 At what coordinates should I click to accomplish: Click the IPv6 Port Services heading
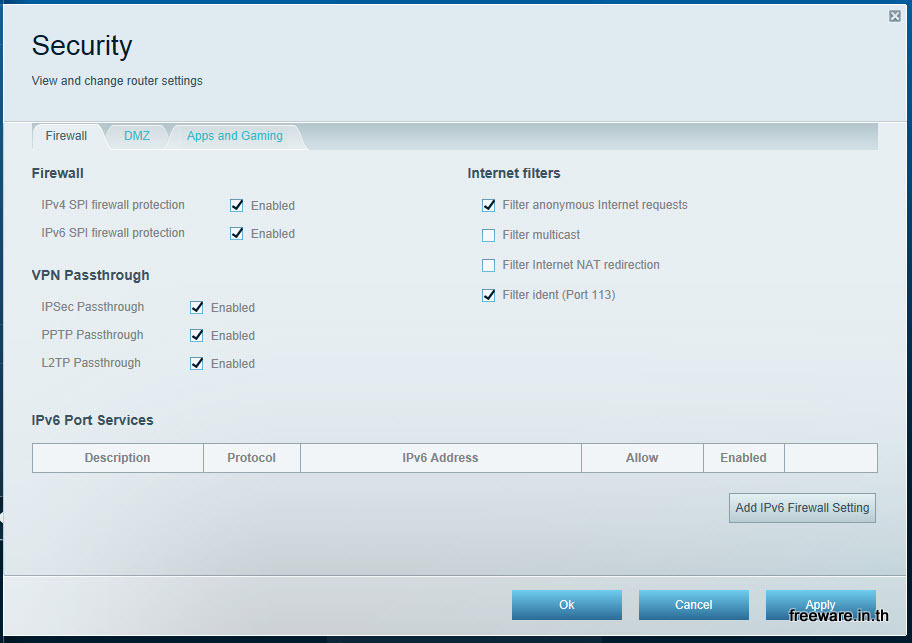92,420
